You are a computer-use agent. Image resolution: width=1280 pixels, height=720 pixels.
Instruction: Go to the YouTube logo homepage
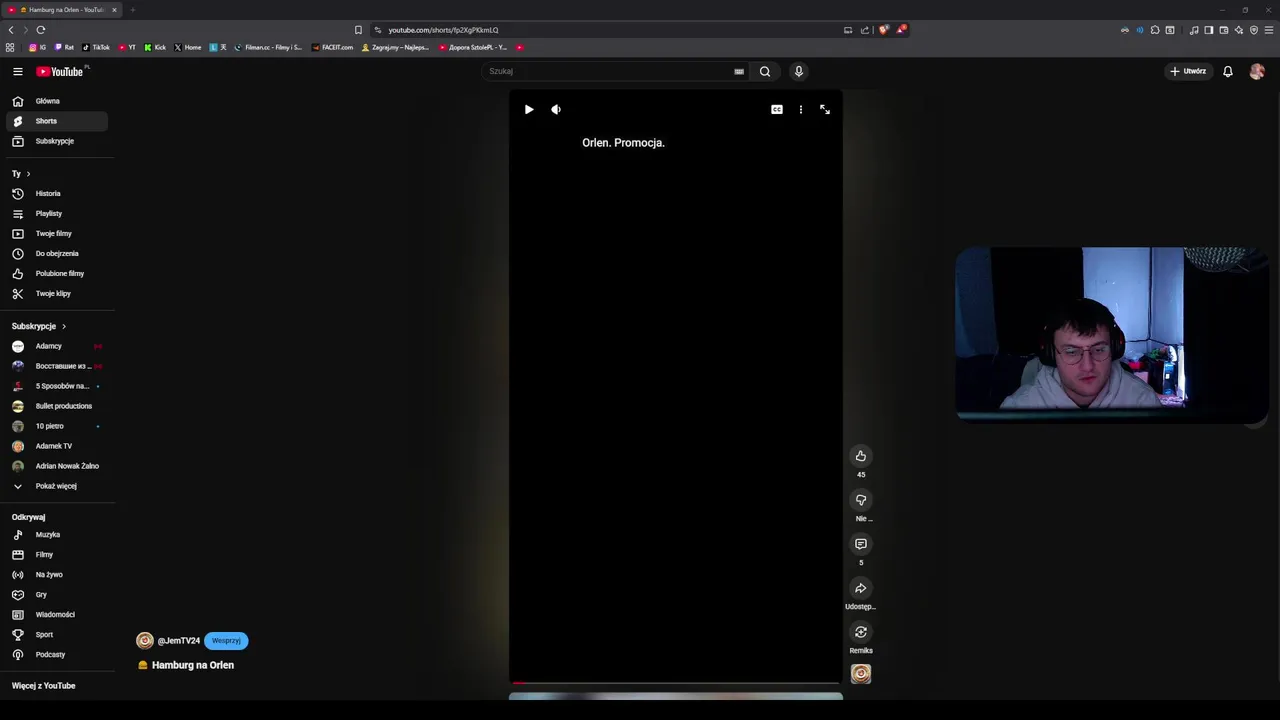click(62, 71)
